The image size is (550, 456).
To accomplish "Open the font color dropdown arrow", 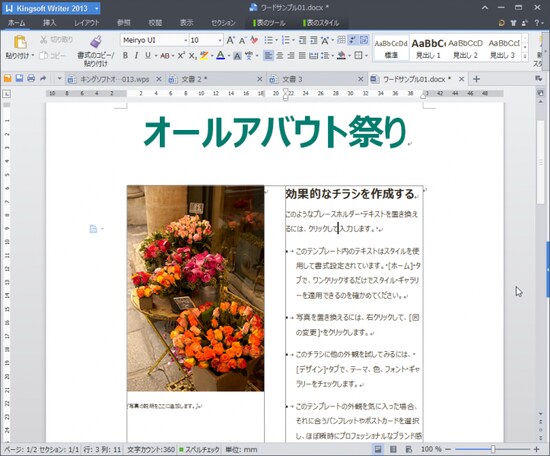I will pos(229,55).
